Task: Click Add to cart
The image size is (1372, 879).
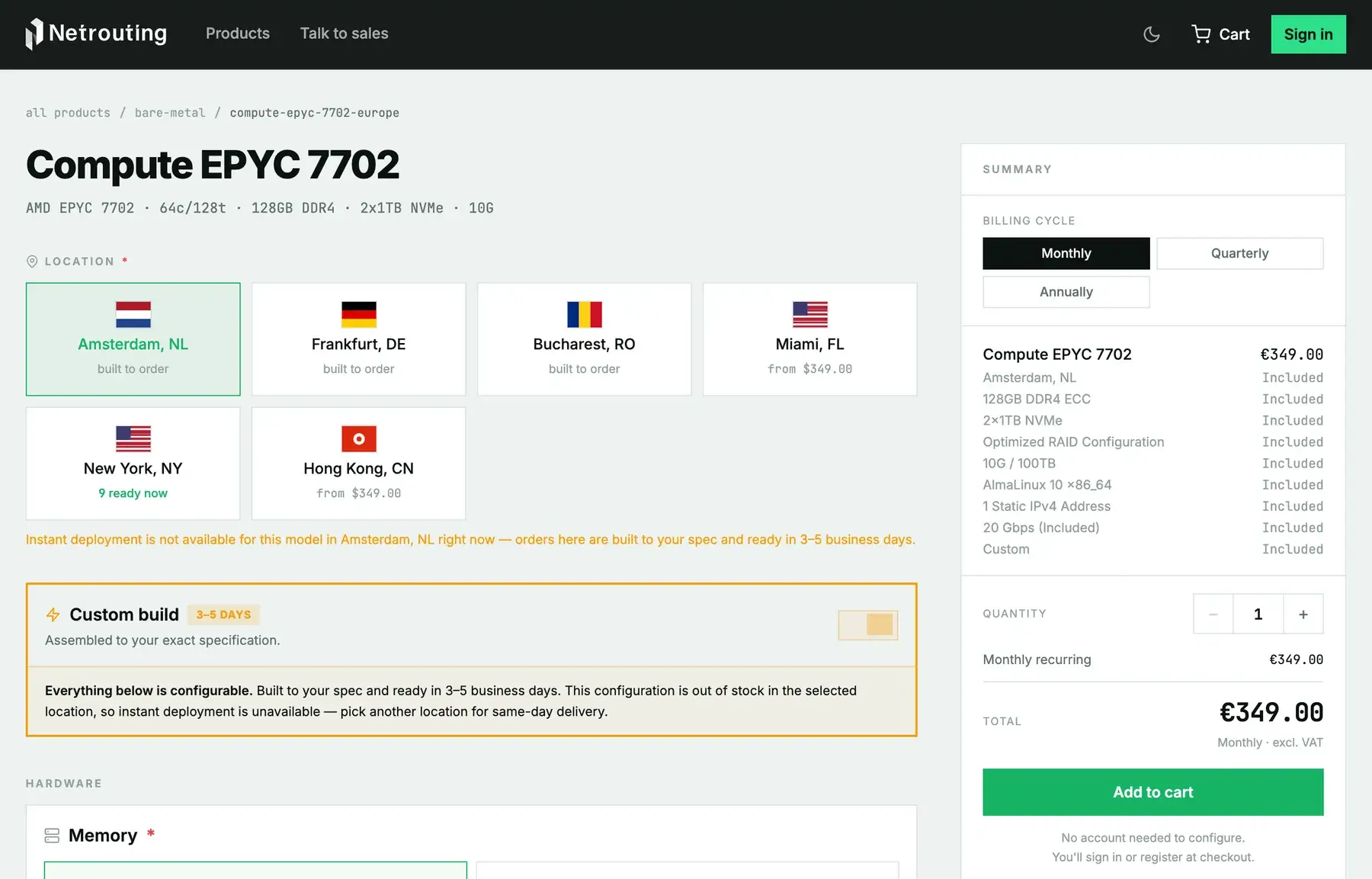Action: point(1153,792)
